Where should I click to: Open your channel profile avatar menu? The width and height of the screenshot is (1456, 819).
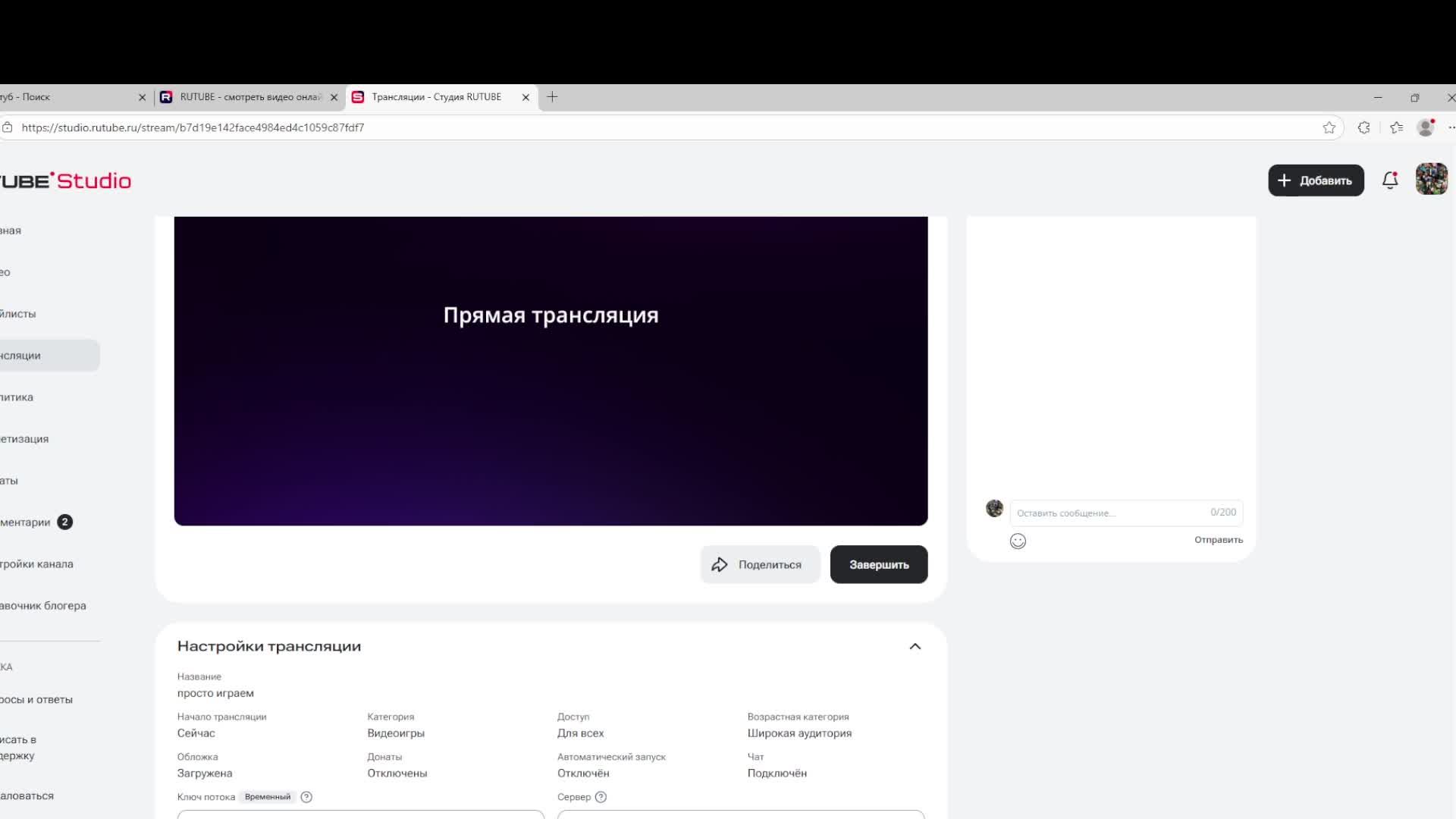(x=1432, y=179)
